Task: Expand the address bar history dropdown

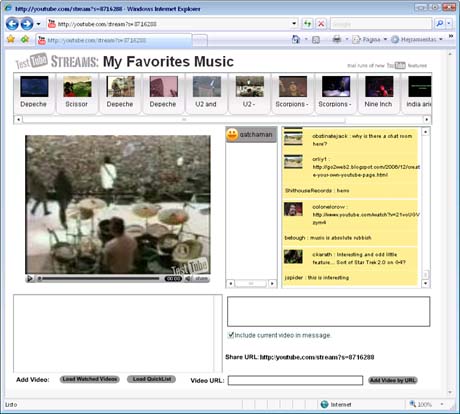Action: (x=294, y=24)
